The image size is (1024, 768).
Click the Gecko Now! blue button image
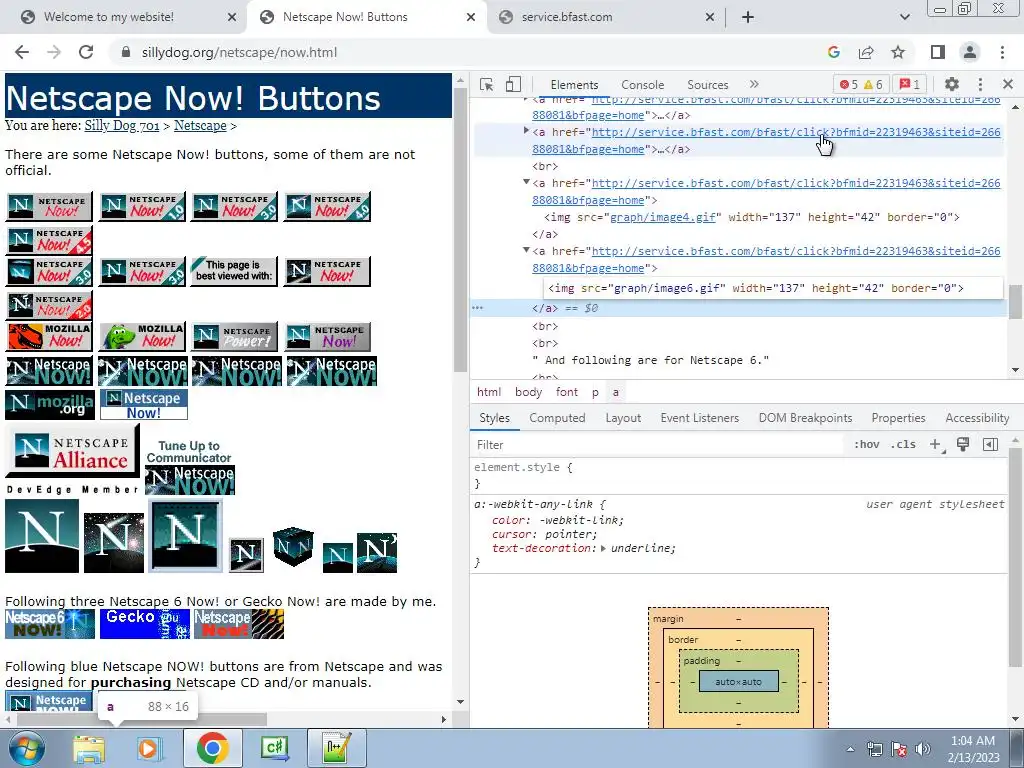145,624
